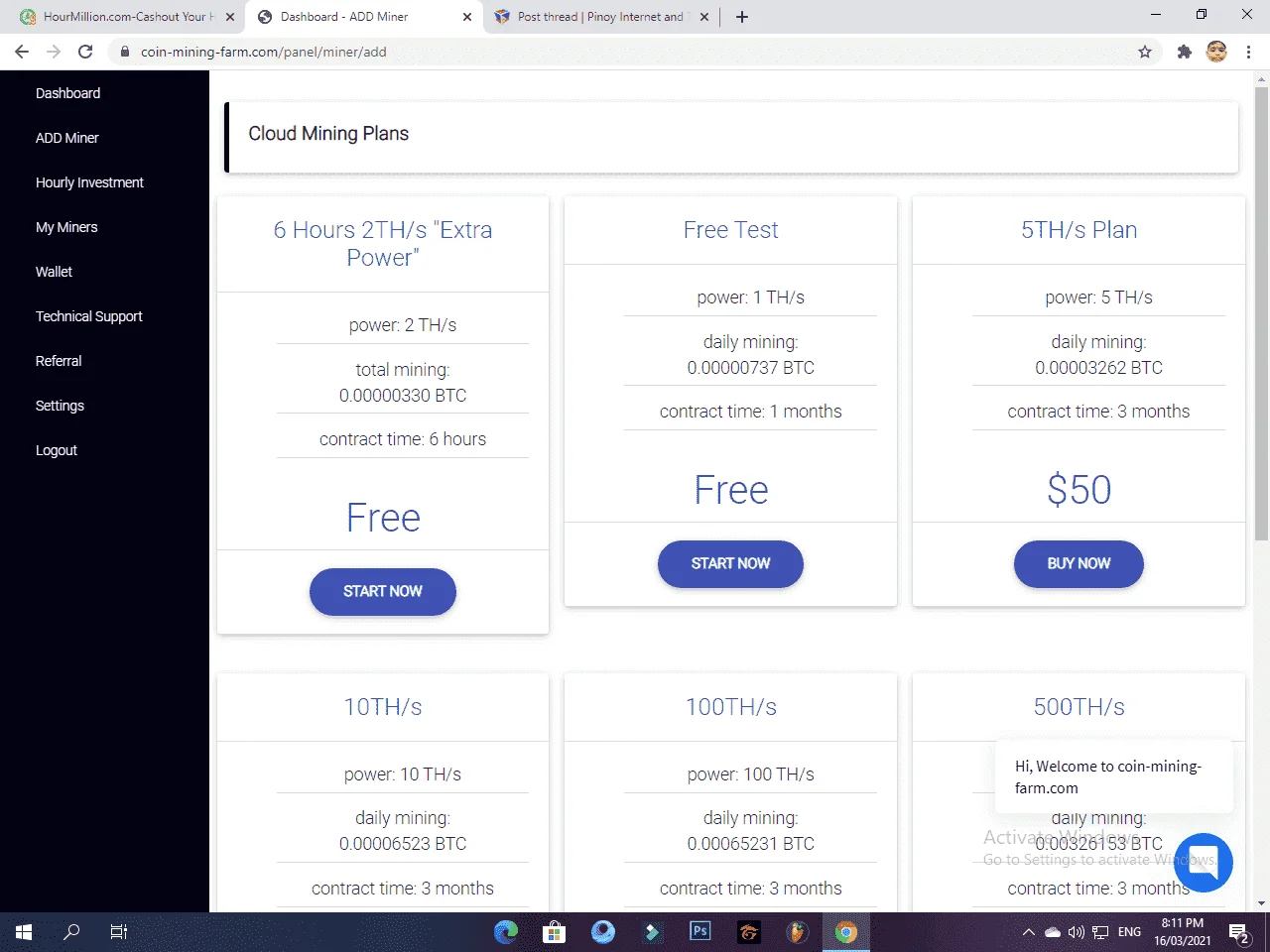
Task: Click the 10TH/s plan title
Action: pos(383,707)
